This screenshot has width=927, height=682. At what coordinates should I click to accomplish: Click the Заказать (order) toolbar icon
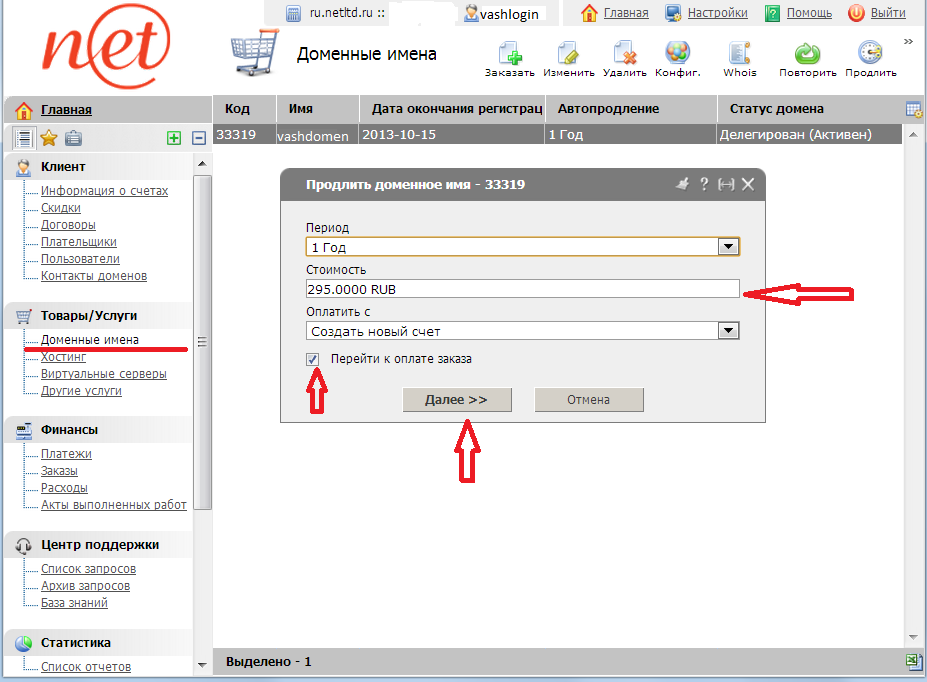click(510, 54)
